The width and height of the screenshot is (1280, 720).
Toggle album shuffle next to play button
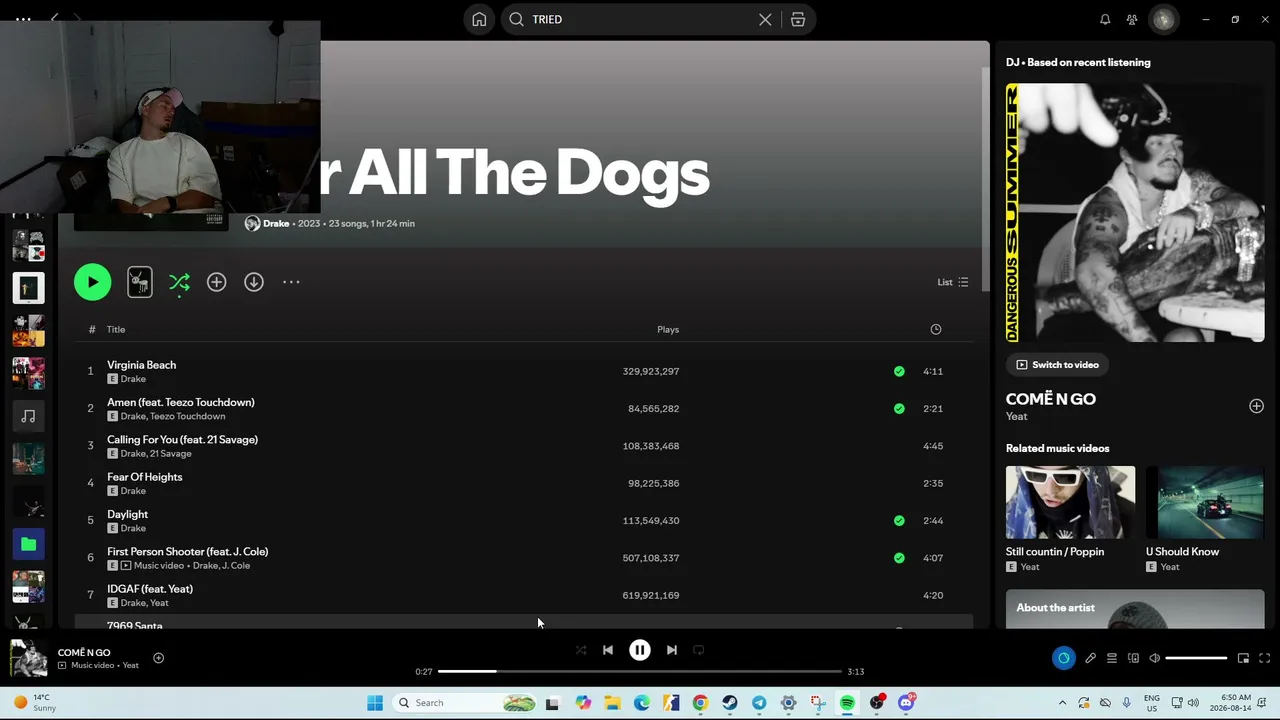tap(179, 282)
